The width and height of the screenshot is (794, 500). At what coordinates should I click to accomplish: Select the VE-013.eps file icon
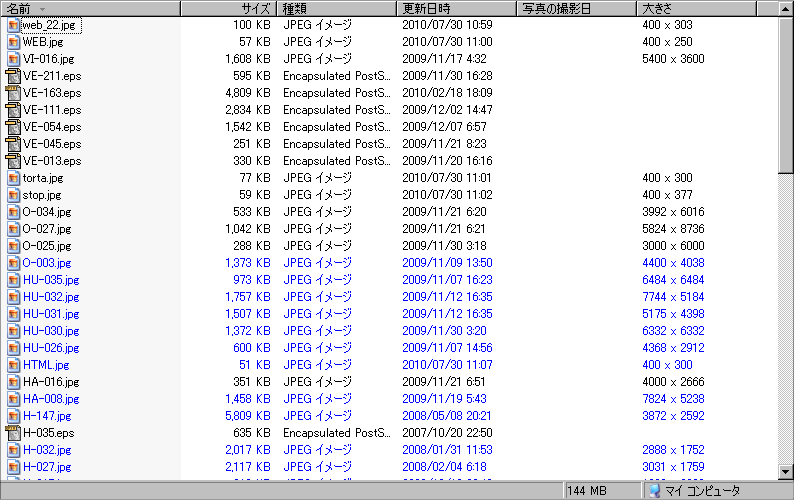click(13, 161)
